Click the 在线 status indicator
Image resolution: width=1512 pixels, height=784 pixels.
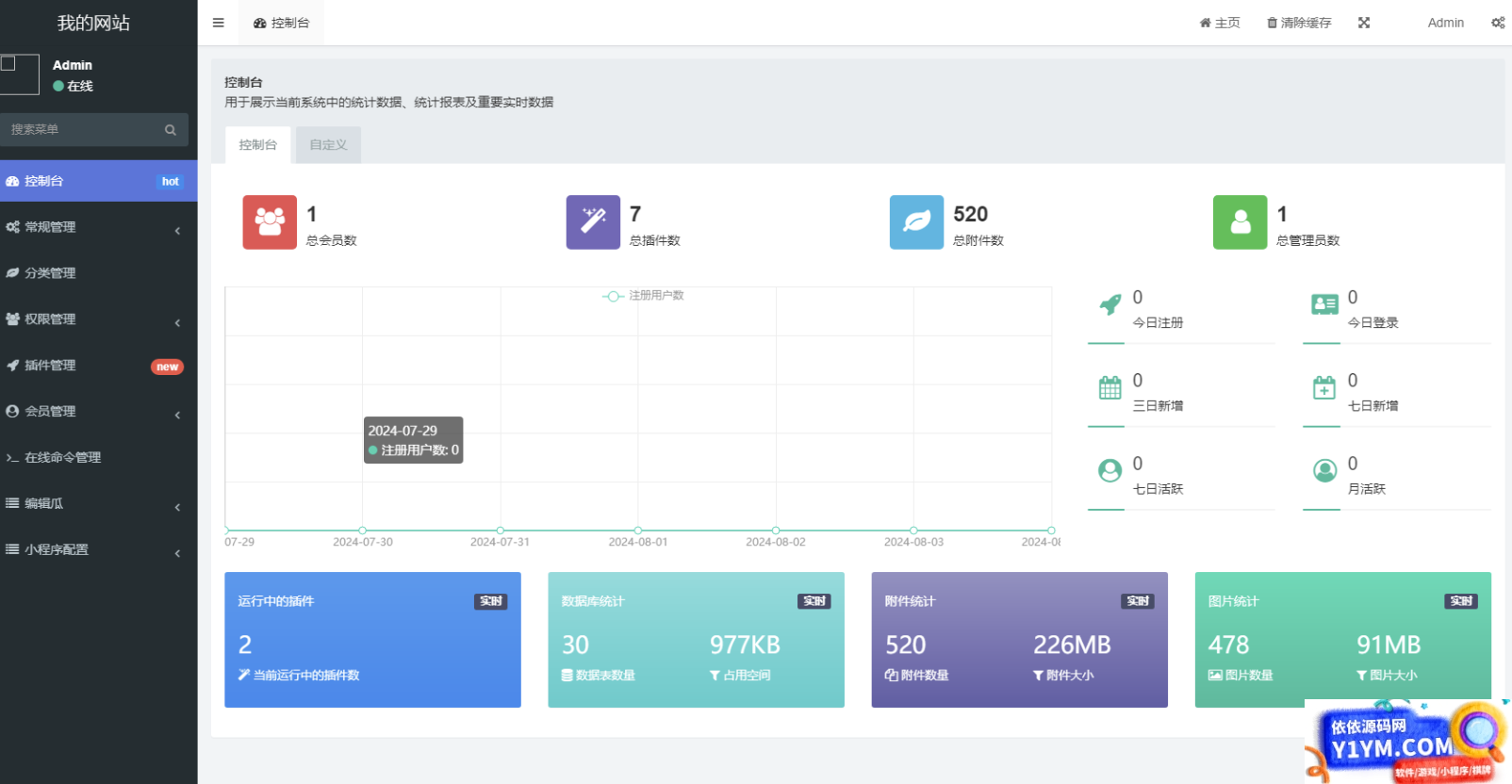[x=73, y=86]
